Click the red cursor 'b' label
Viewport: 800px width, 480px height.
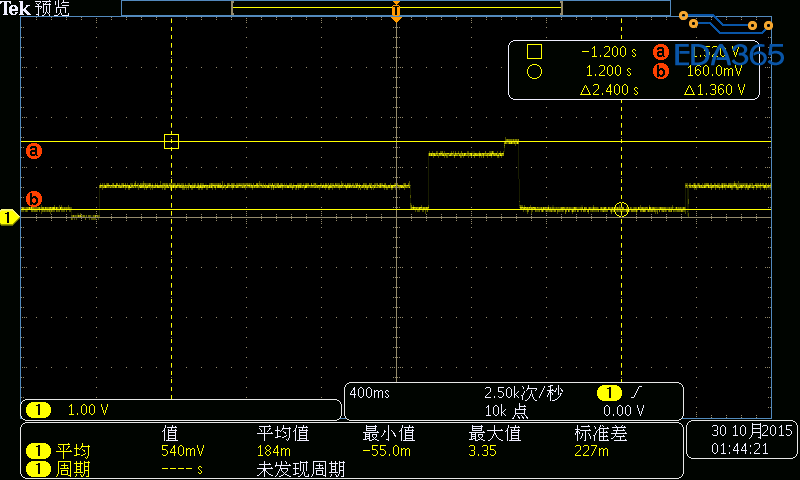click(34, 199)
